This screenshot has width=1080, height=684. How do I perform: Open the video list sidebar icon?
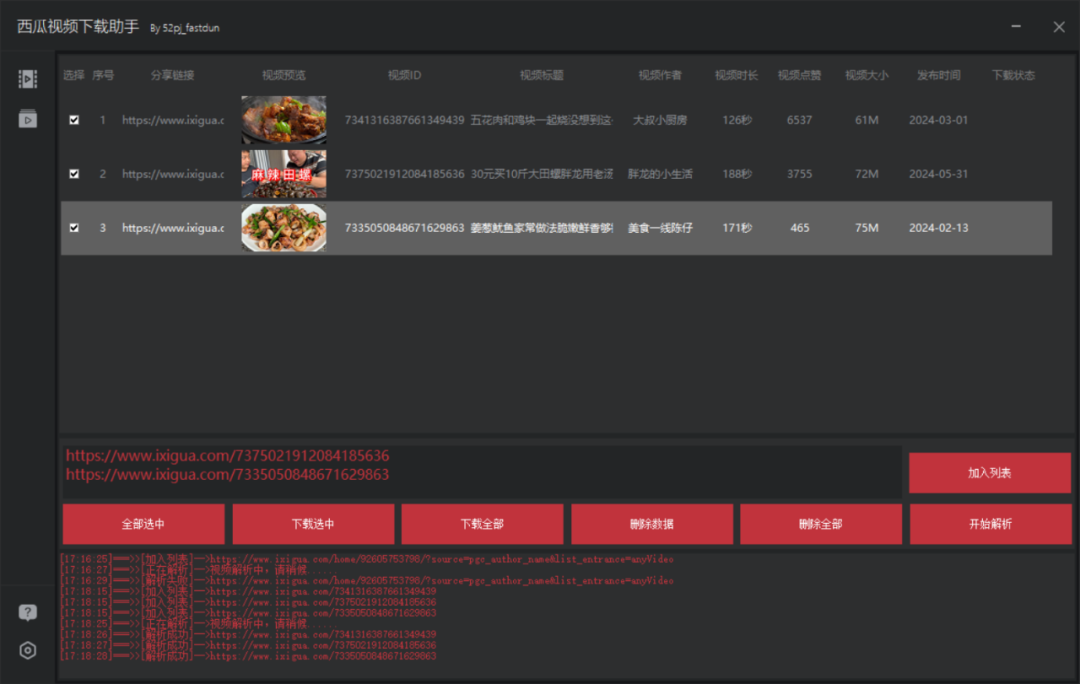(x=28, y=79)
